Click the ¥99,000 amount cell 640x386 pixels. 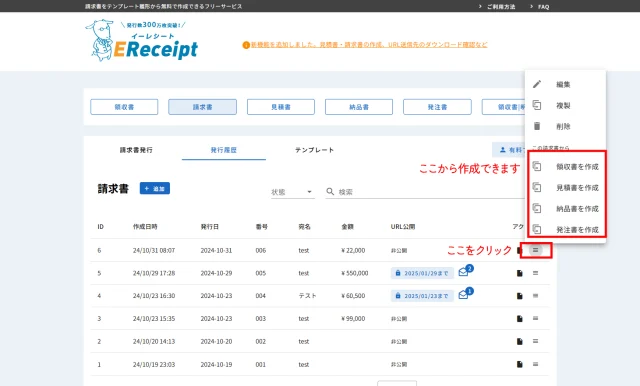[x=353, y=319]
